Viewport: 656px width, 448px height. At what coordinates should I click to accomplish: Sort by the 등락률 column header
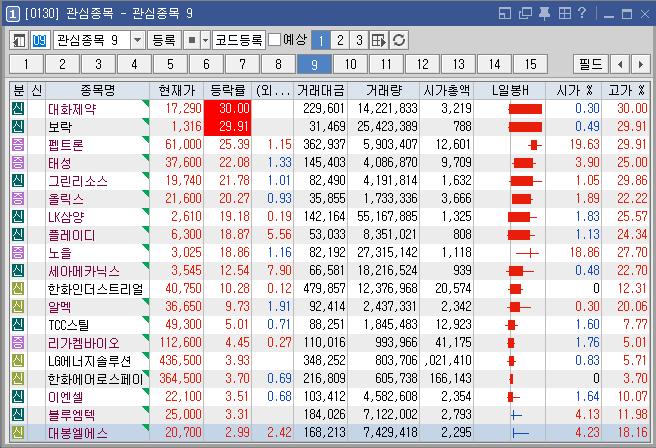pyautogui.click(x=228, y=90)
